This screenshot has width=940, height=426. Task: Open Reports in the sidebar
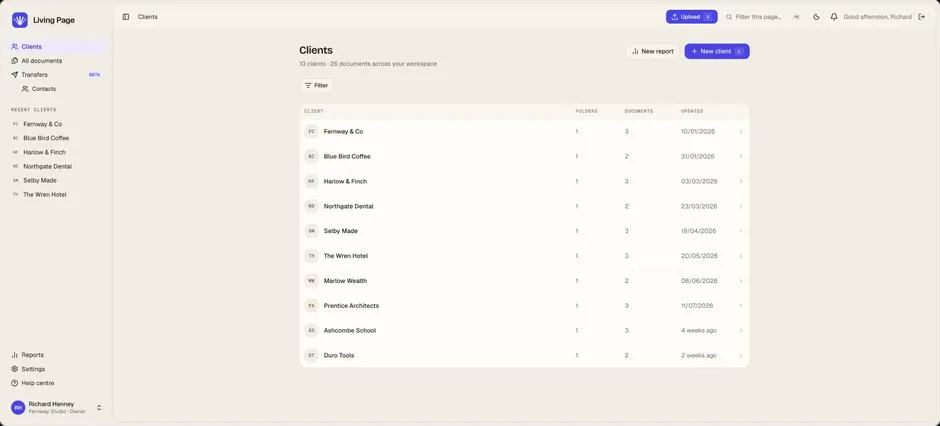(58, 355)
